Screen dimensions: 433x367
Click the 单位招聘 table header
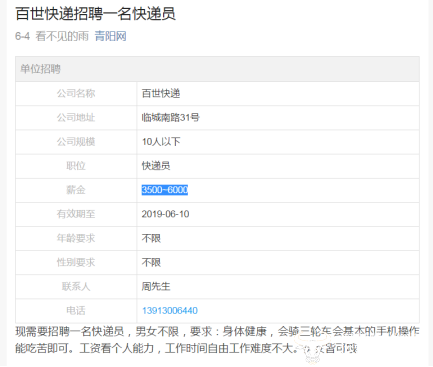tap(217, 69)
